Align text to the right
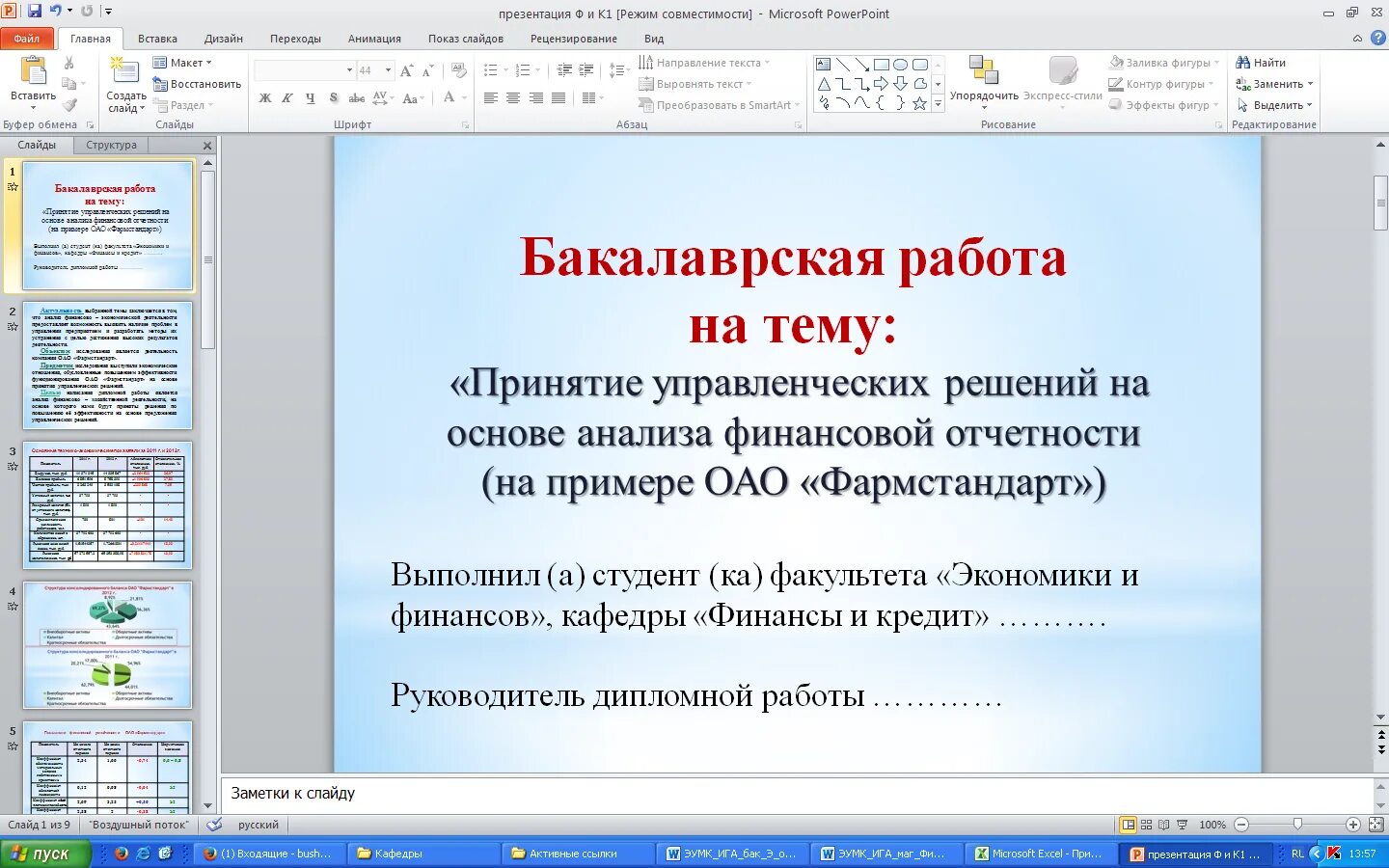The height and width of the screenshot is (868, 1389). 535,98
